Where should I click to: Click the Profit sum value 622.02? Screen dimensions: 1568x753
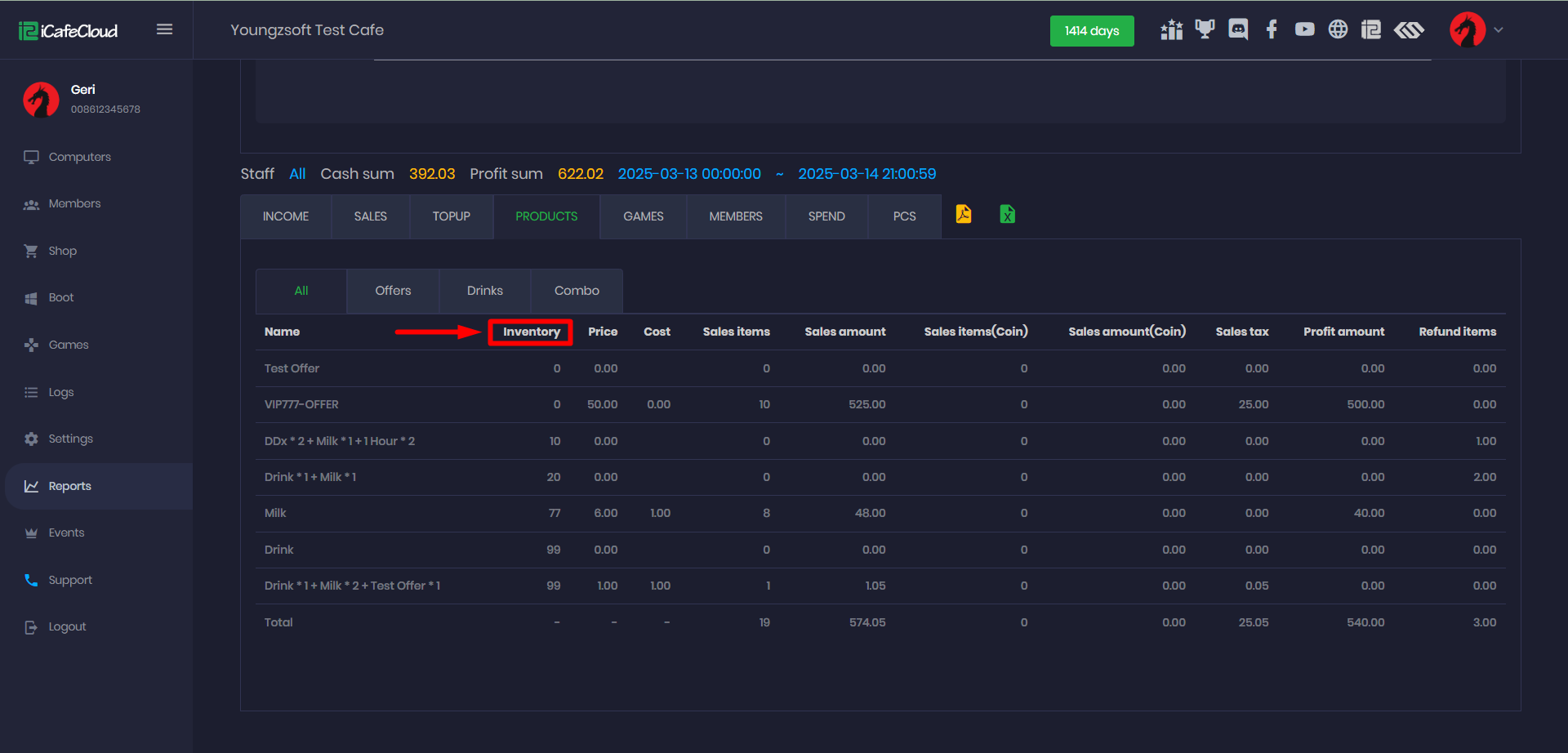tap(581, 174)
